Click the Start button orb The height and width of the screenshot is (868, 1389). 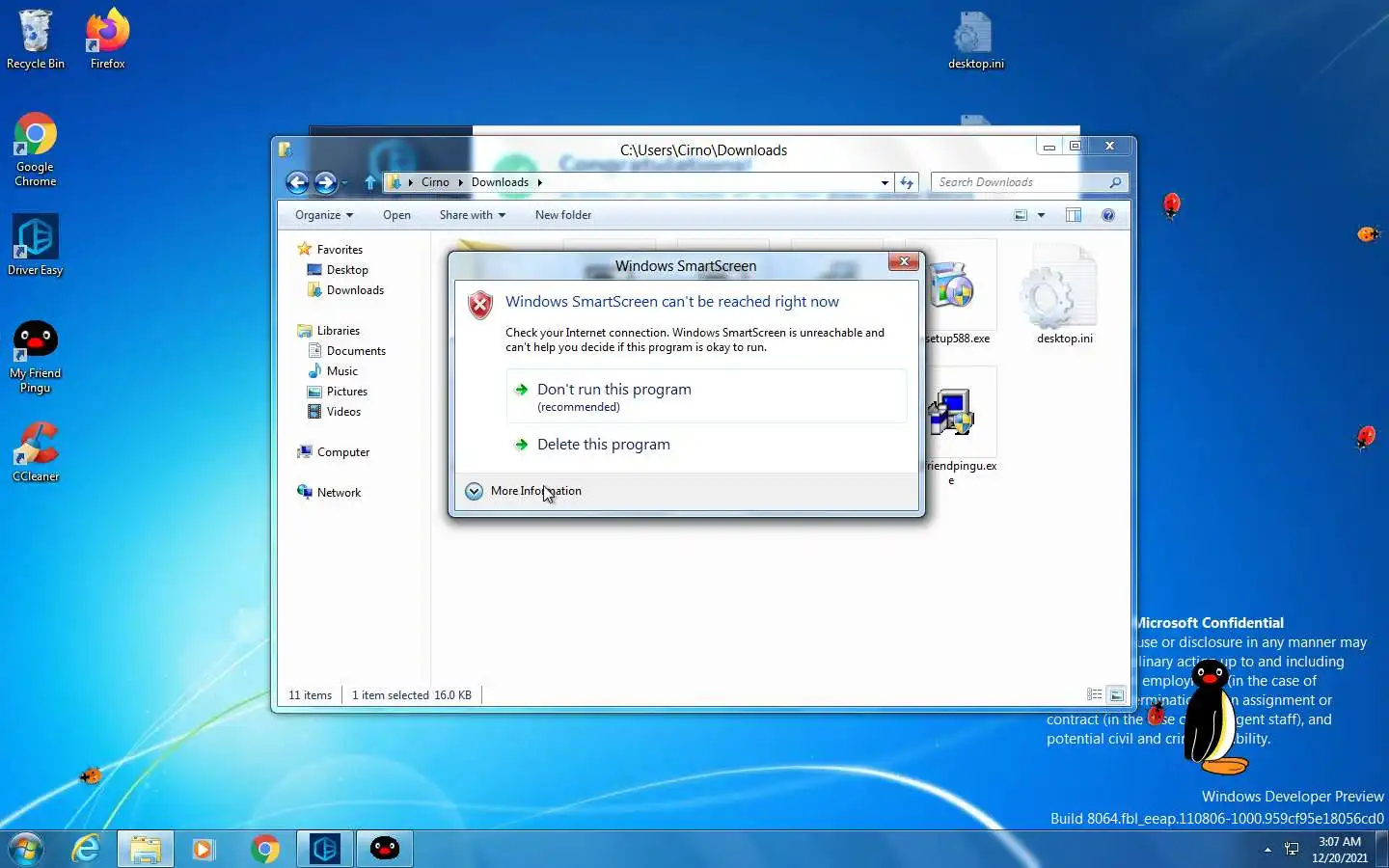(26, 849)
